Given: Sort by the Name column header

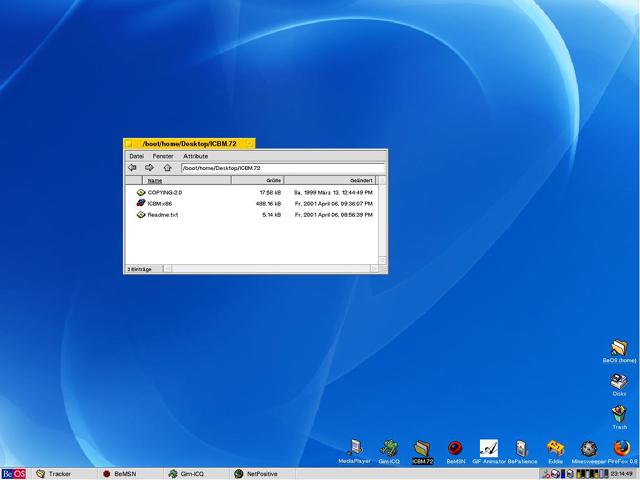Looking at the screenshot, I should [x=187, y=180].
